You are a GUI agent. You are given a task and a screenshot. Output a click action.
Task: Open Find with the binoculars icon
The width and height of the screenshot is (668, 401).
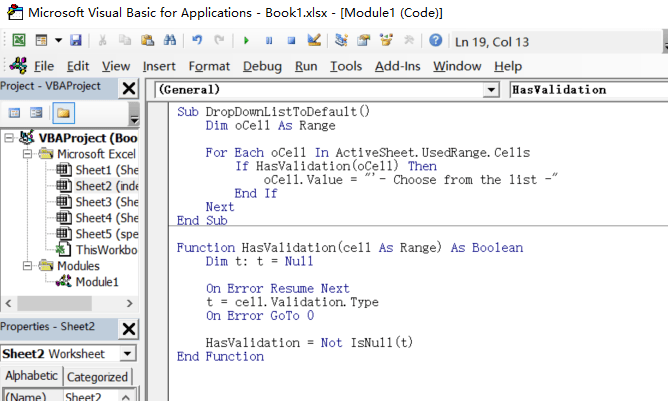point(170,40)
